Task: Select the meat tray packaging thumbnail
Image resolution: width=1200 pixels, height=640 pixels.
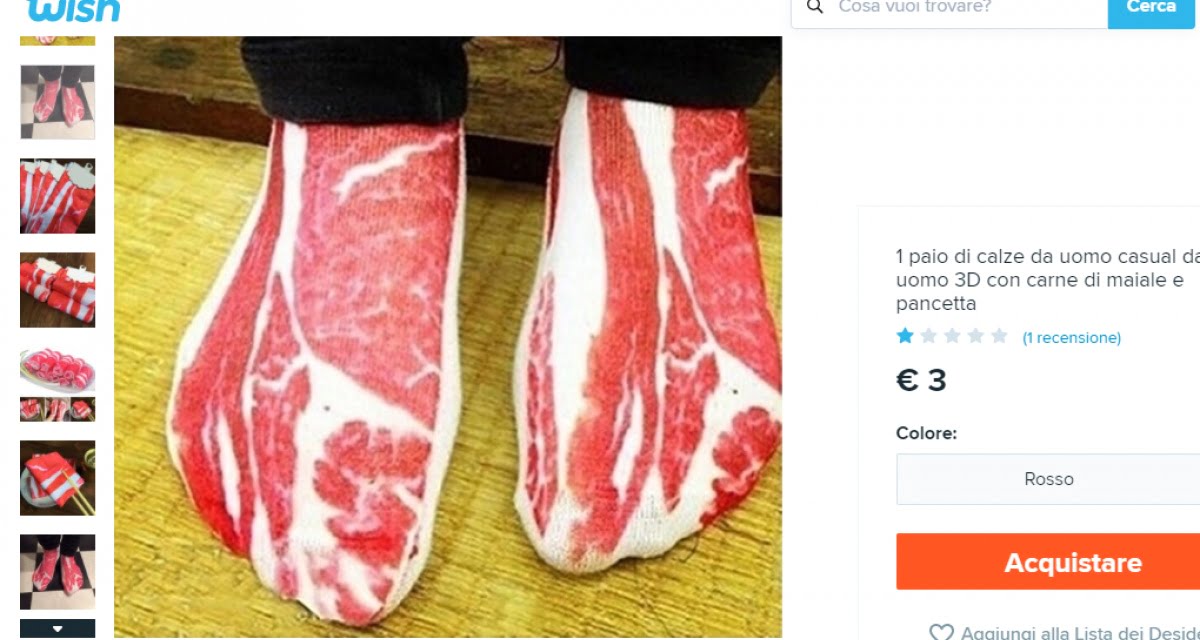Action: click(58, 384)
